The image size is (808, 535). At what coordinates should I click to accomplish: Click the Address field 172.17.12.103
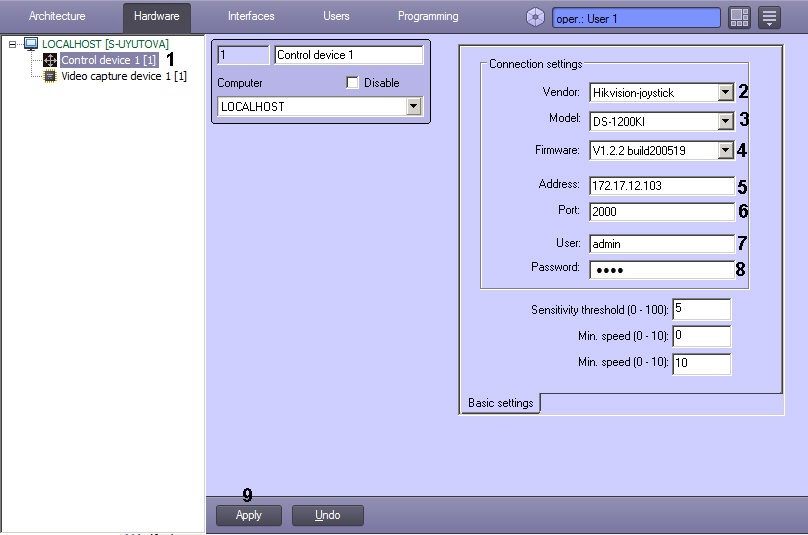pyautogui.click(x=662, y=186)
